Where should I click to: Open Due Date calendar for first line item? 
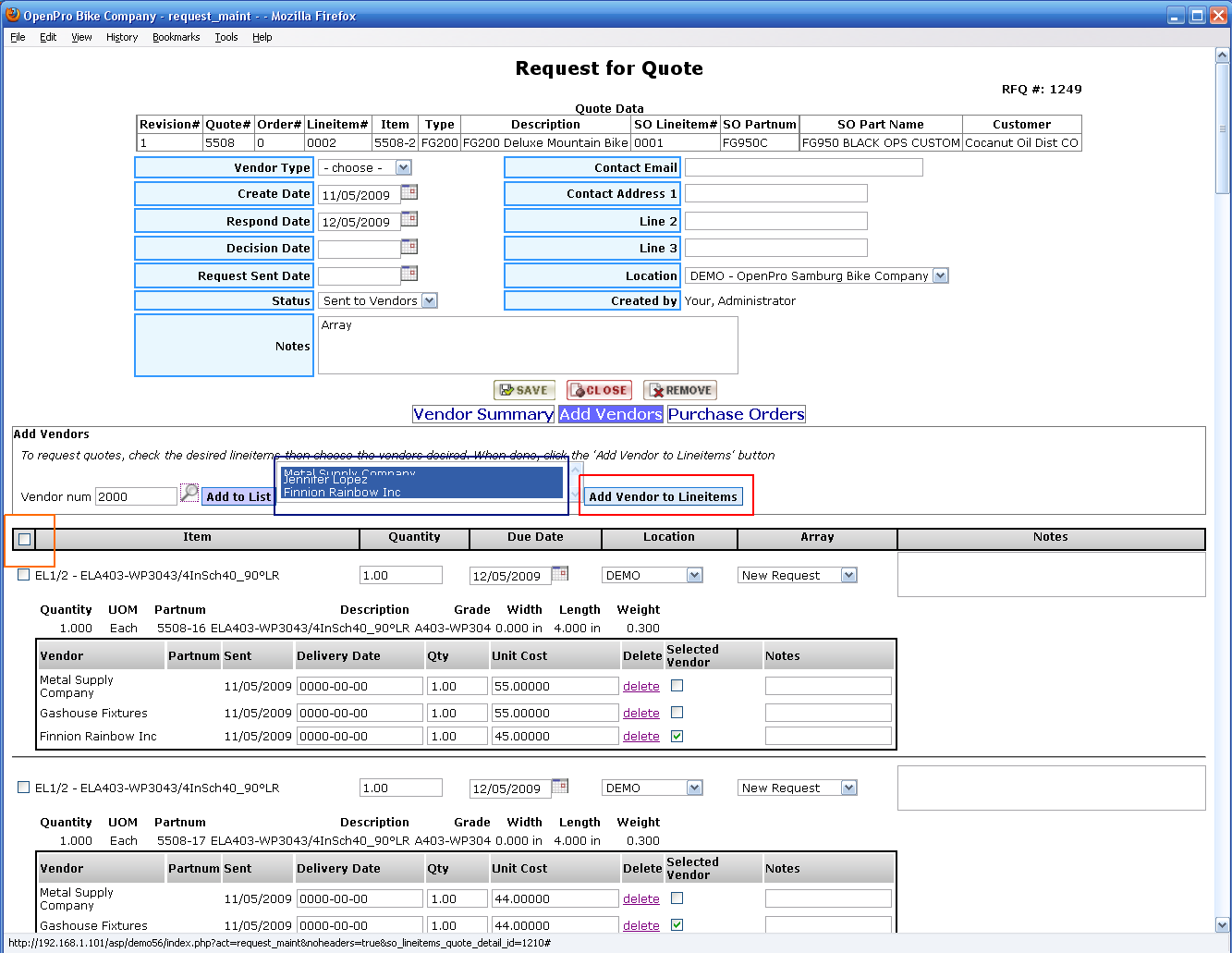pos(559,574)
